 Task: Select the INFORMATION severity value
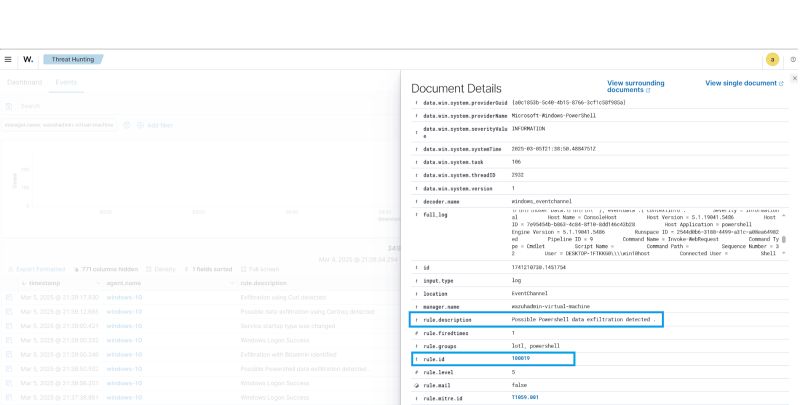pyautogui.click(x=528, y=129)
